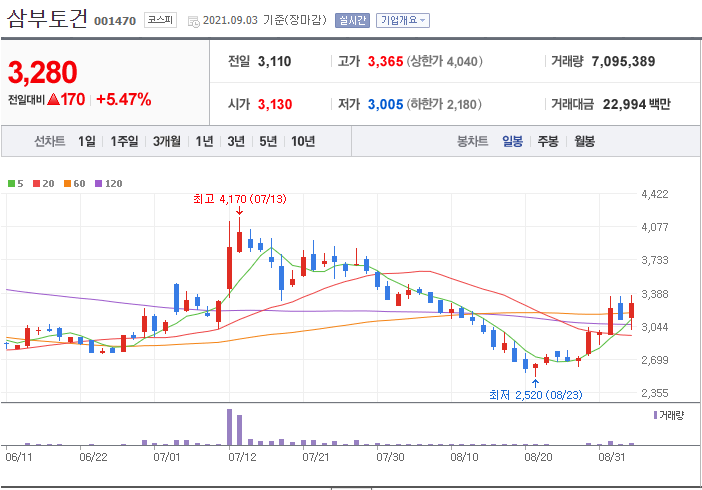Click the 거래량 7,095,389 value

coord(623,61)
